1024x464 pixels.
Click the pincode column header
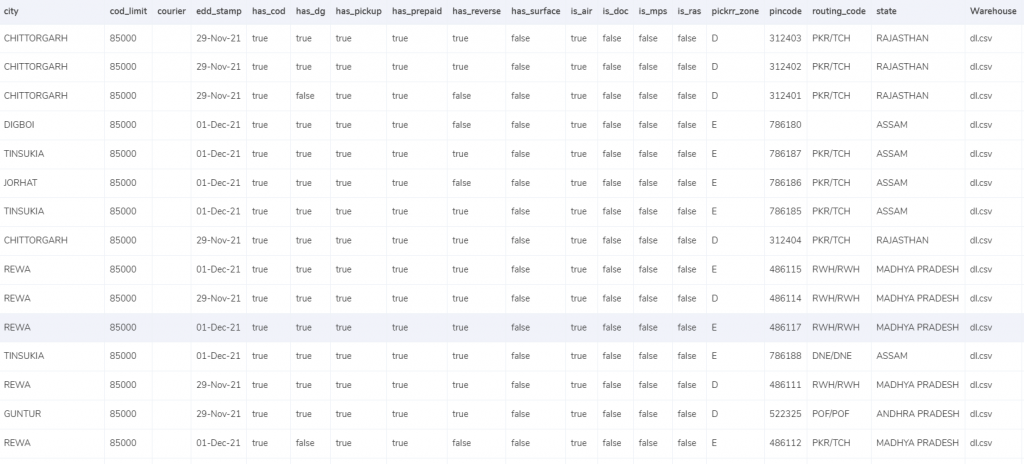pos(785,10)
